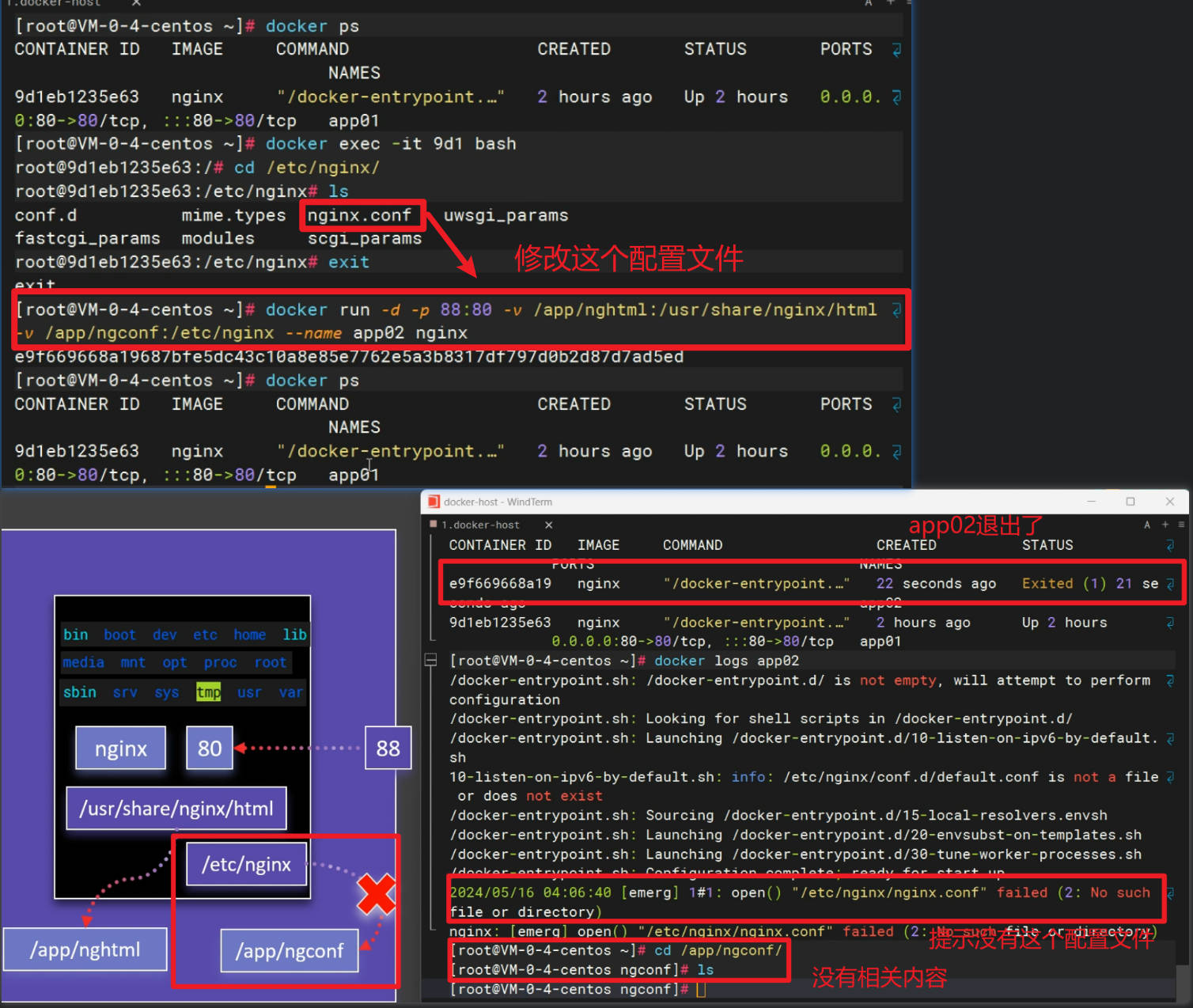Select the 1.docker-host tab in WindTerm window
Screen dimensions: 1193x1008
(x=480, y=525)
